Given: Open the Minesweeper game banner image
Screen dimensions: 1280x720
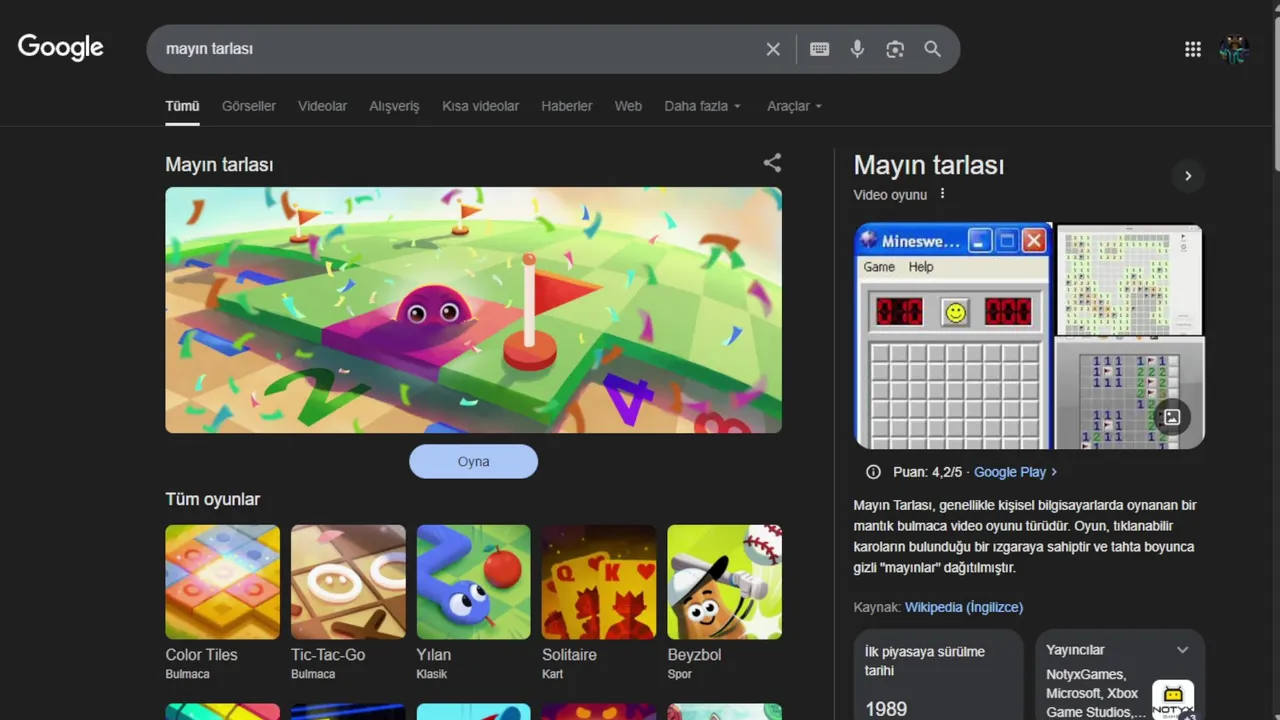Looking at the screenshot, I should click(x=473, y=310).
